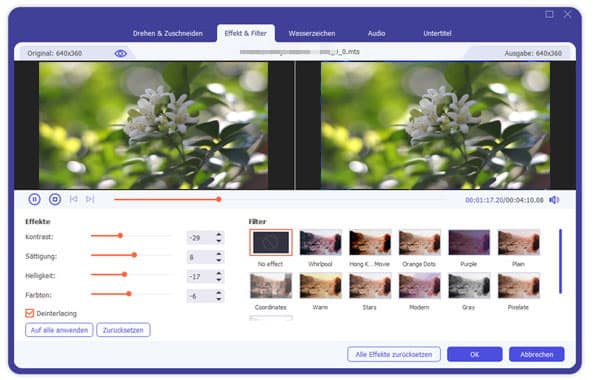Cancel with the Abbrechen button

[536, 354]
